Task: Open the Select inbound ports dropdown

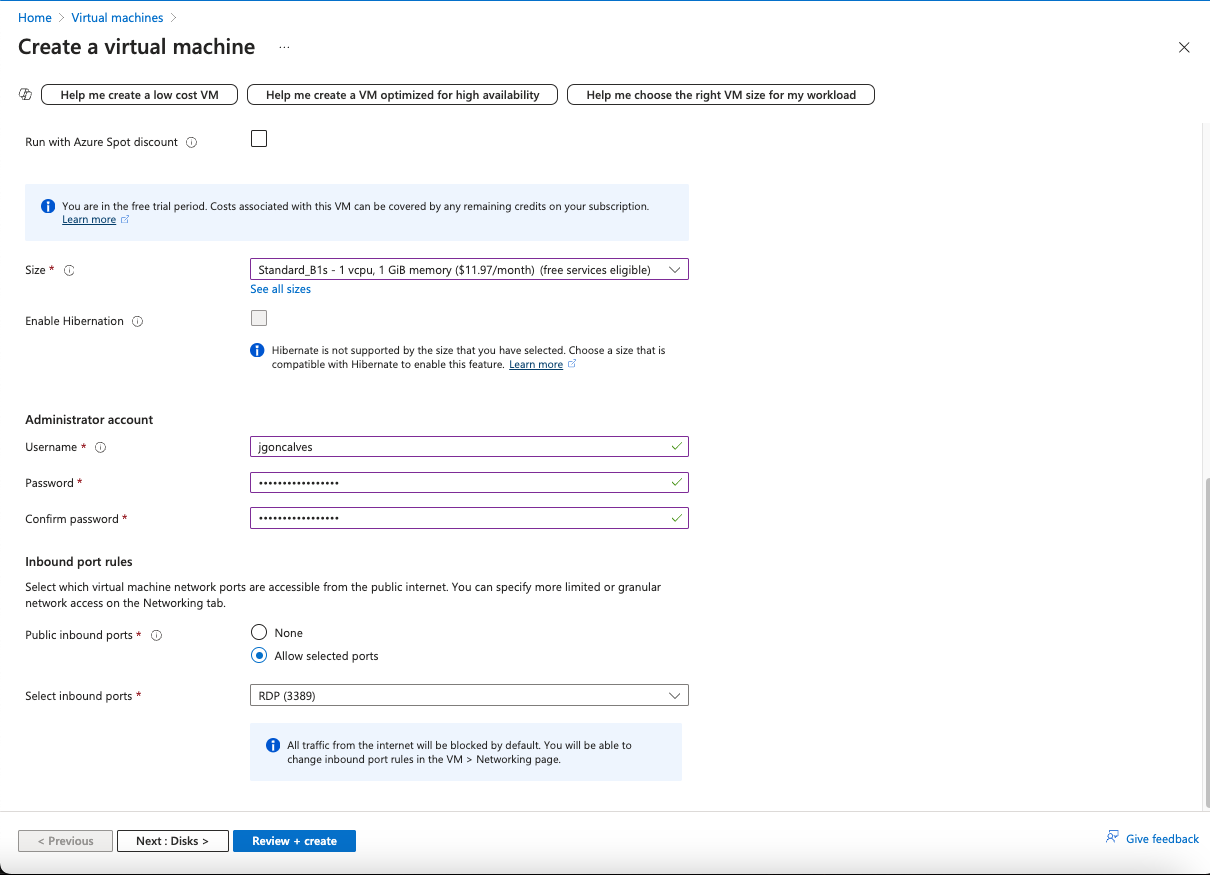Action: pos(469,695)
